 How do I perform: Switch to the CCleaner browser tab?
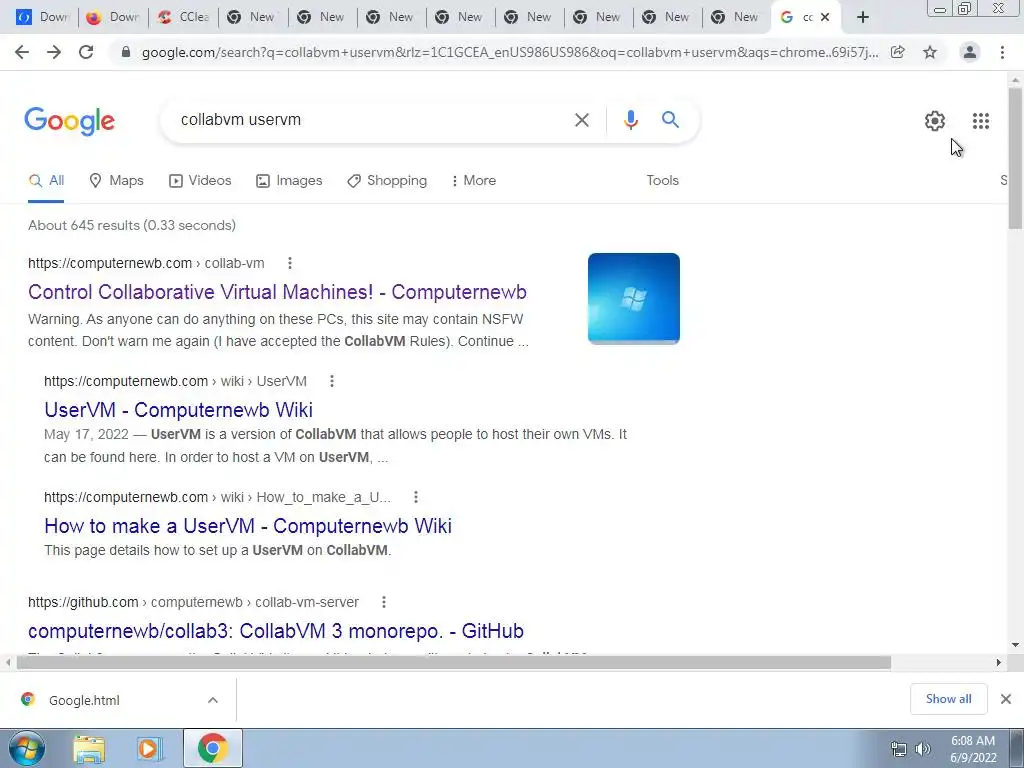pyautogui.click(x=184, y=17)
